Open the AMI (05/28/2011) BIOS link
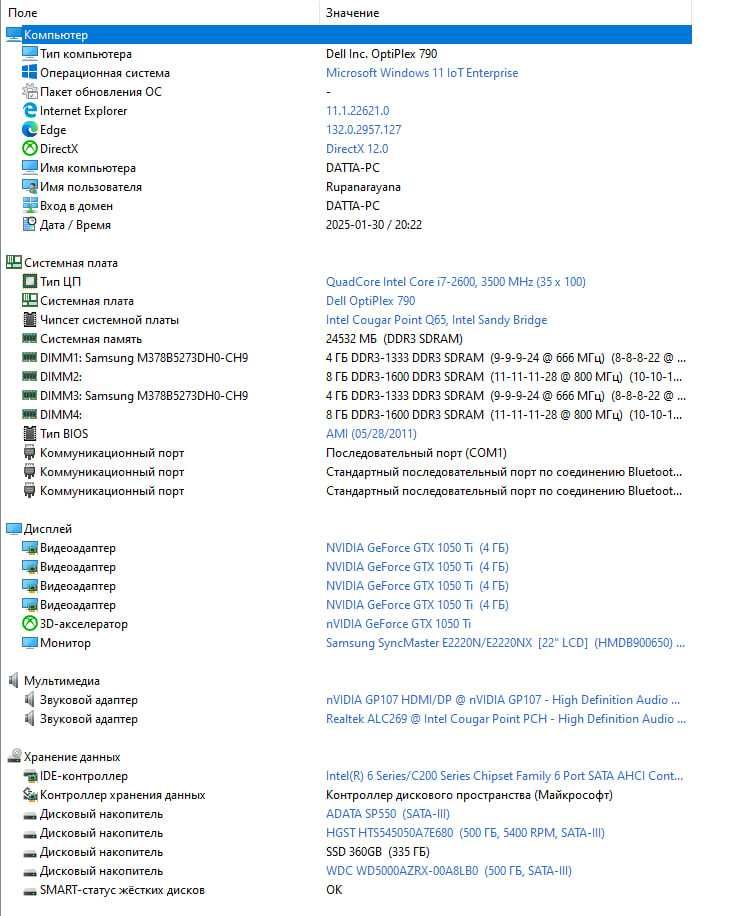 tap(371, 433)
